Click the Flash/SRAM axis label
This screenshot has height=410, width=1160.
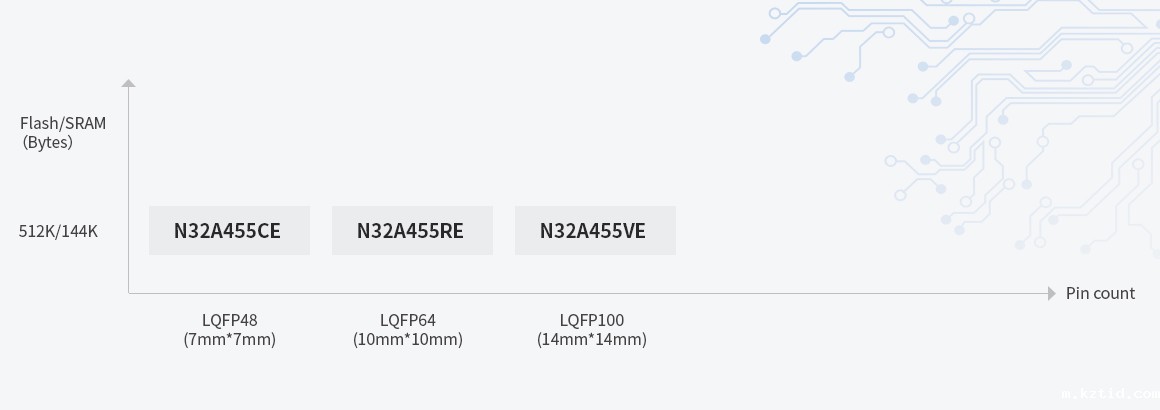(63, 124)
